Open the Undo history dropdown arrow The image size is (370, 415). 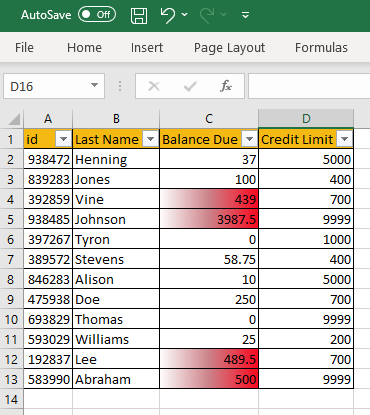click(184, 15)
